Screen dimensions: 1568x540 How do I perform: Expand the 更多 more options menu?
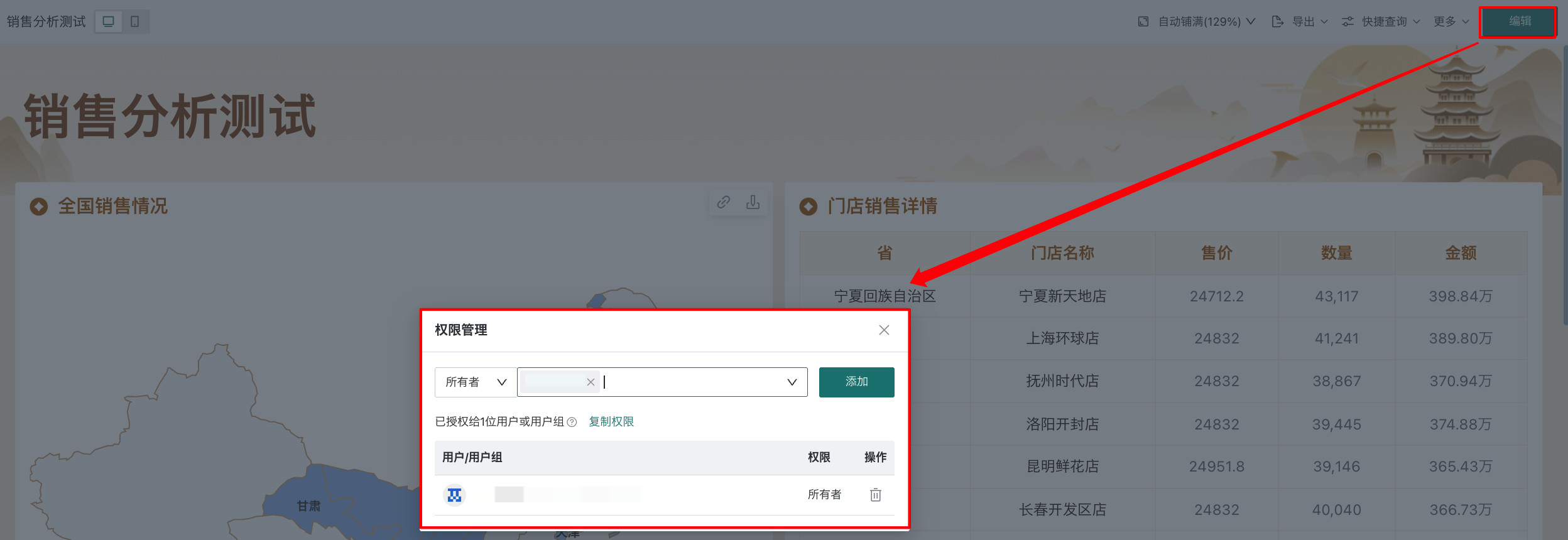pyautogui.click(x=1451, y=21)
